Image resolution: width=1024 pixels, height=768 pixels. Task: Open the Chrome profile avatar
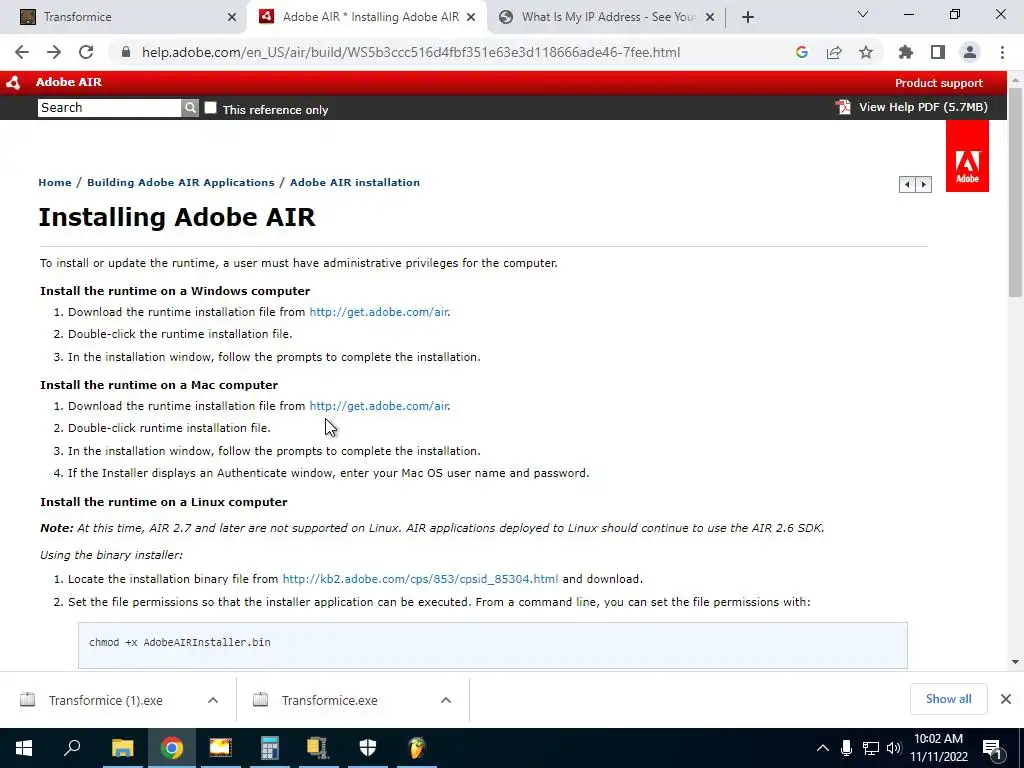(970, 52)
